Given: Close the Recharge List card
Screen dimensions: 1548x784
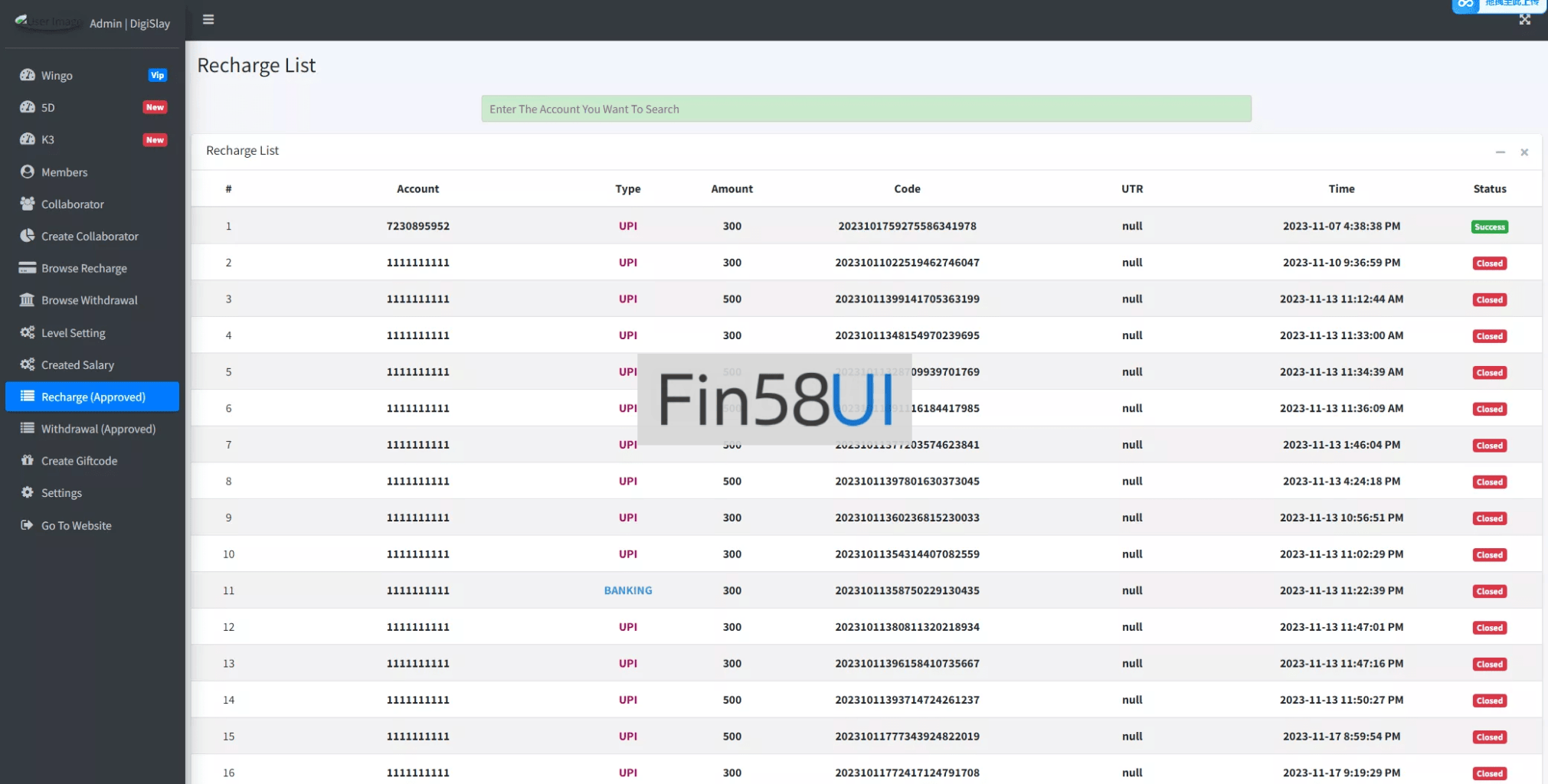Looking at the screenshot, I should (1524, 152).
